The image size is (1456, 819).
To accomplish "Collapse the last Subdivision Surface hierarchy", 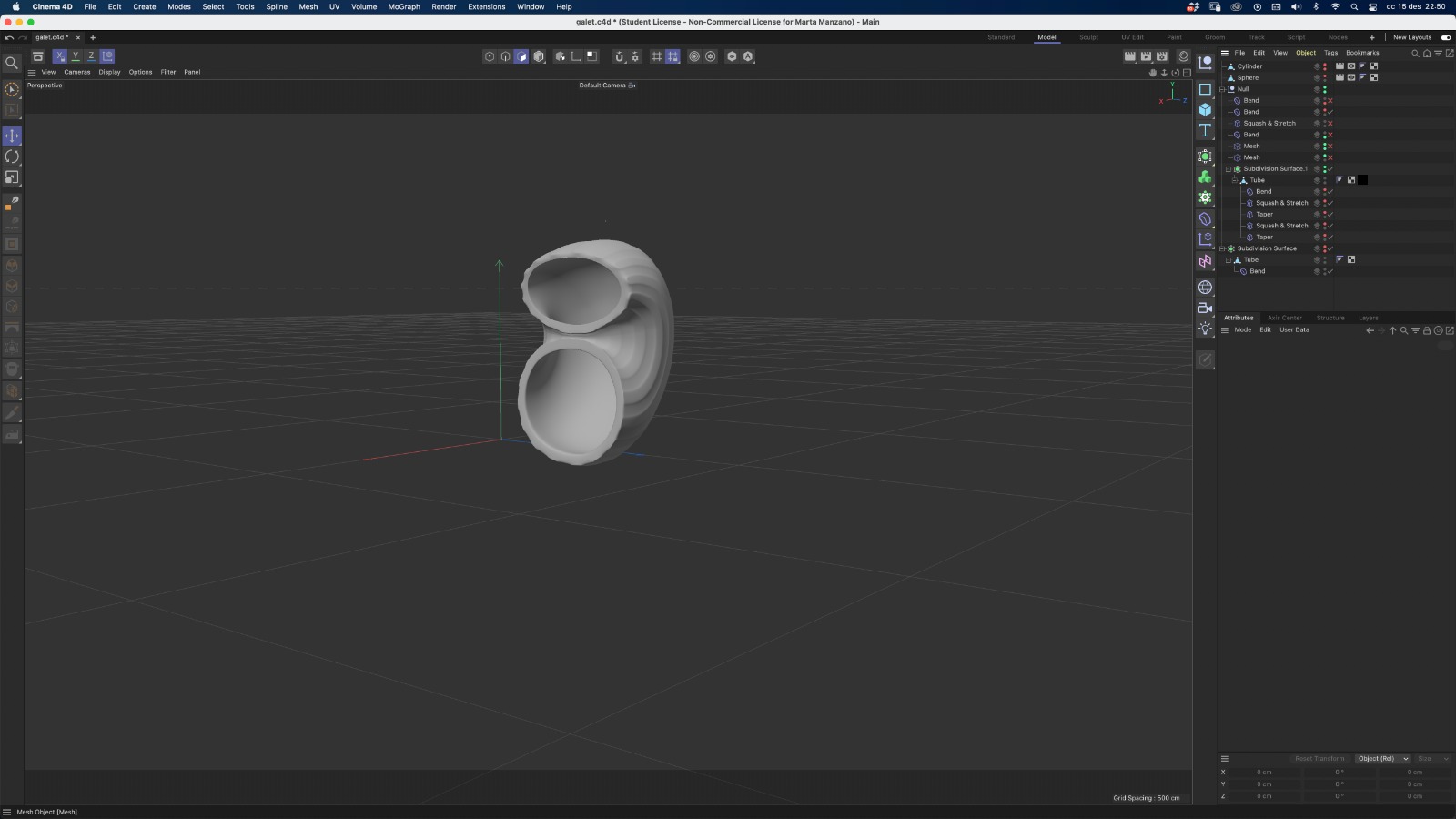I will (1222, 248).
